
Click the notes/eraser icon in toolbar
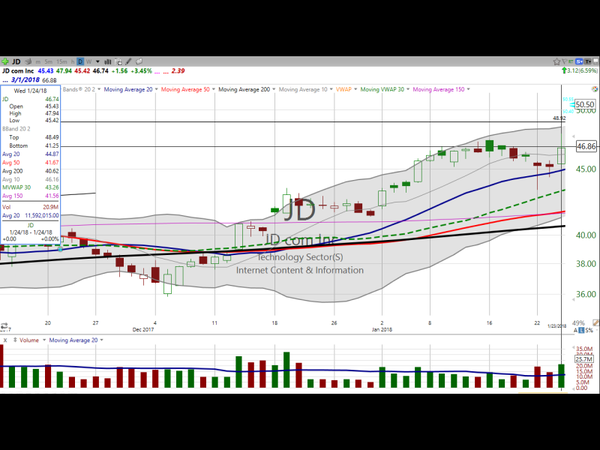139,62
